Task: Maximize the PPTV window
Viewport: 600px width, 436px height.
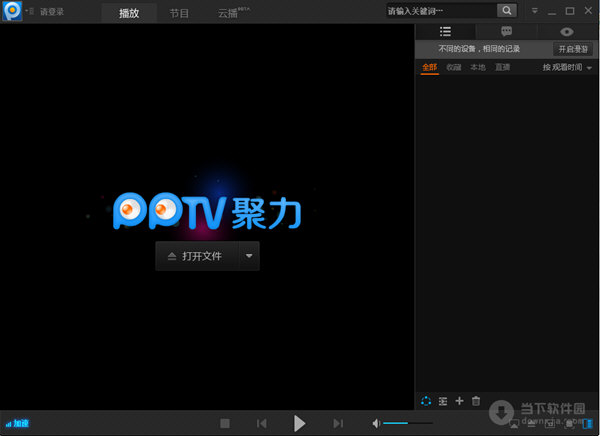Action: (570, 11)
